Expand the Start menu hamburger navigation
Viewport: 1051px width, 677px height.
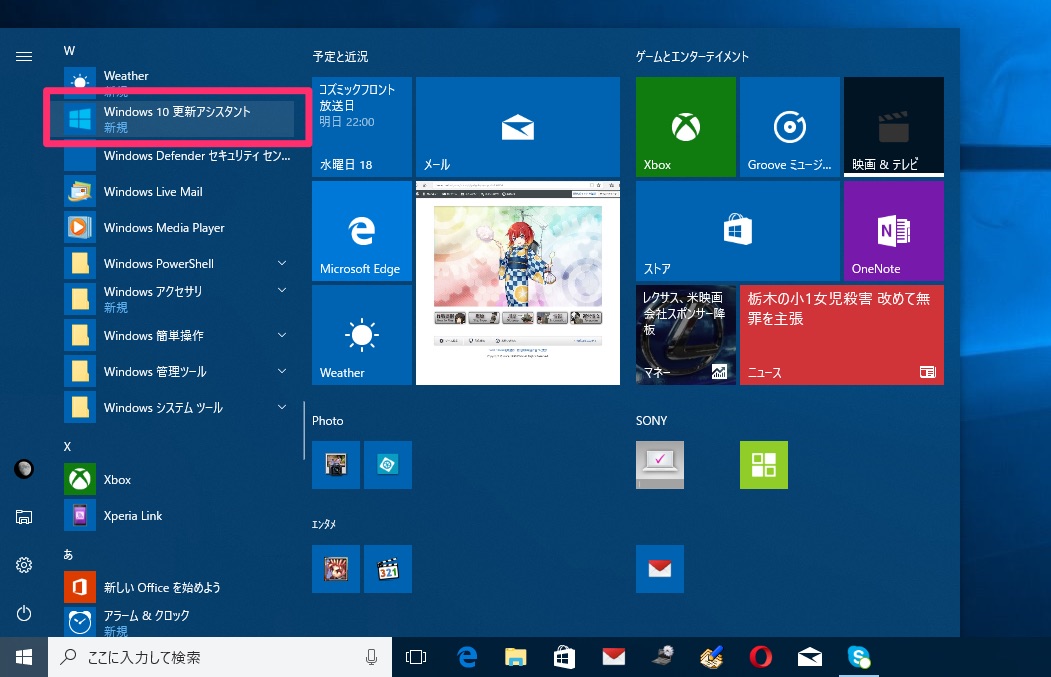point(23,56)
